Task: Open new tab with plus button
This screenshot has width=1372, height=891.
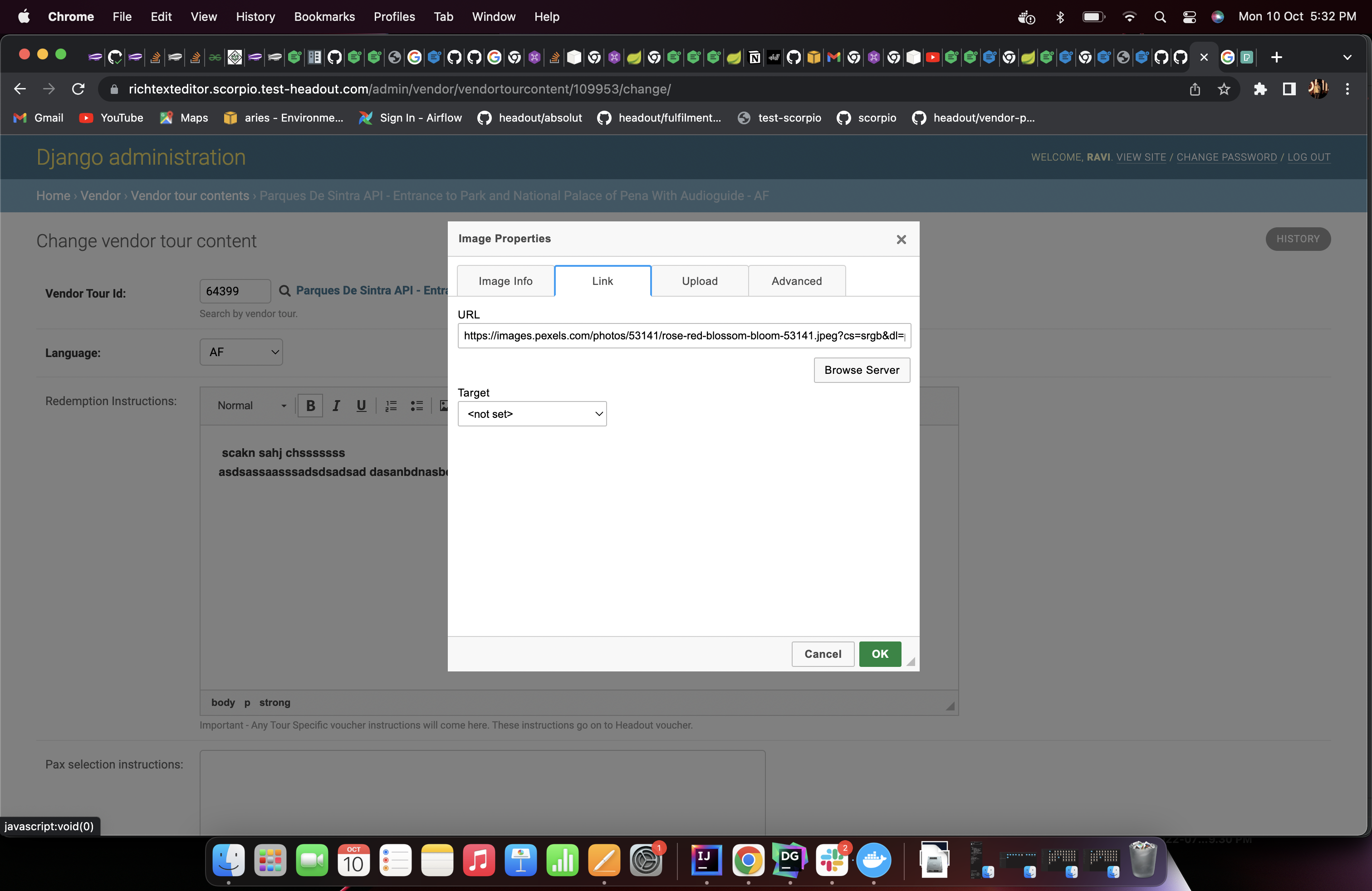Action: (x=1276, y=57)
